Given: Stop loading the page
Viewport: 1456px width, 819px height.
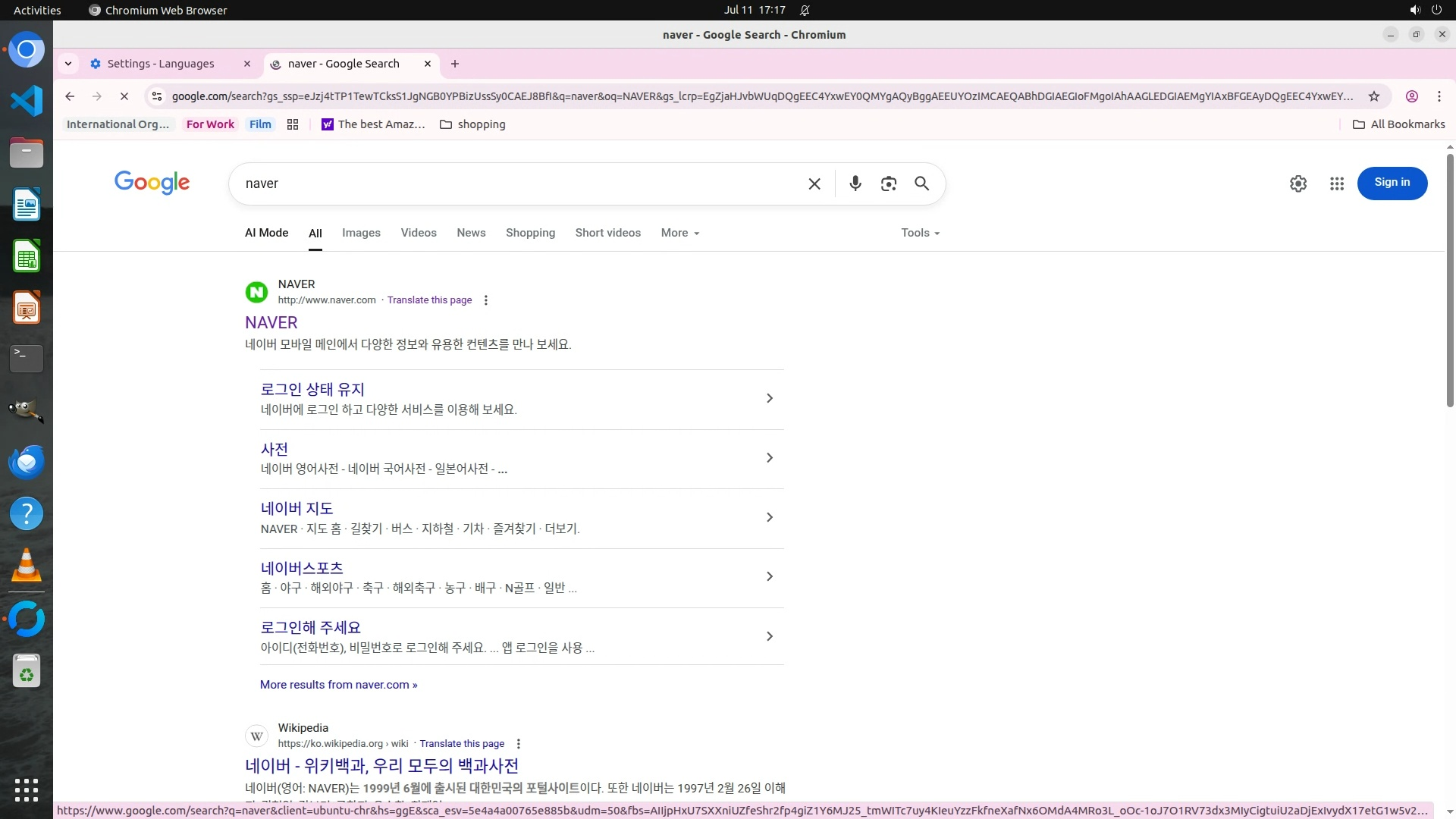Looking at the screenshot, I should pyautogui.click(x=124, y=96).
